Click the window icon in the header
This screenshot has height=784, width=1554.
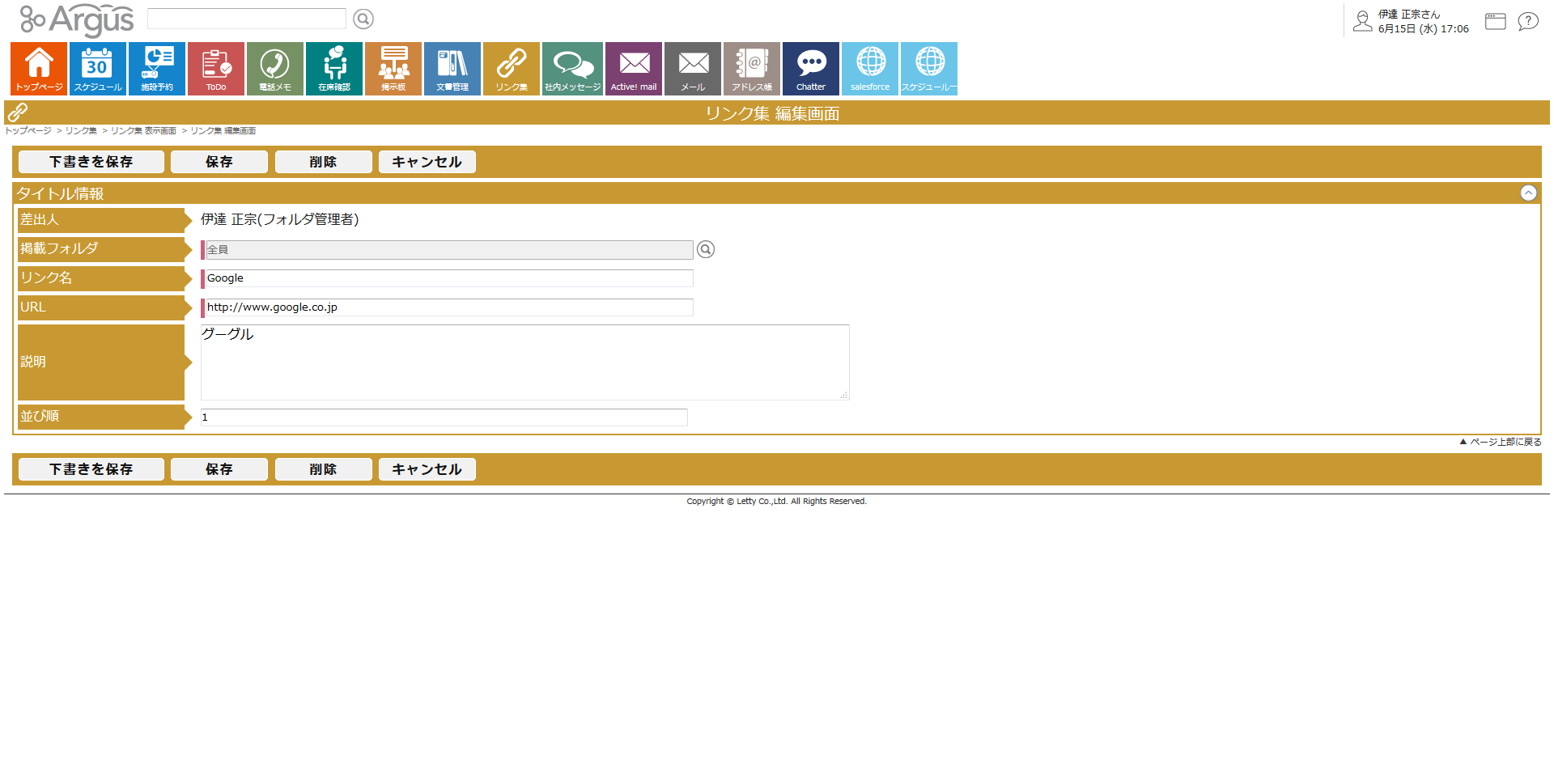coord(1496,22)
